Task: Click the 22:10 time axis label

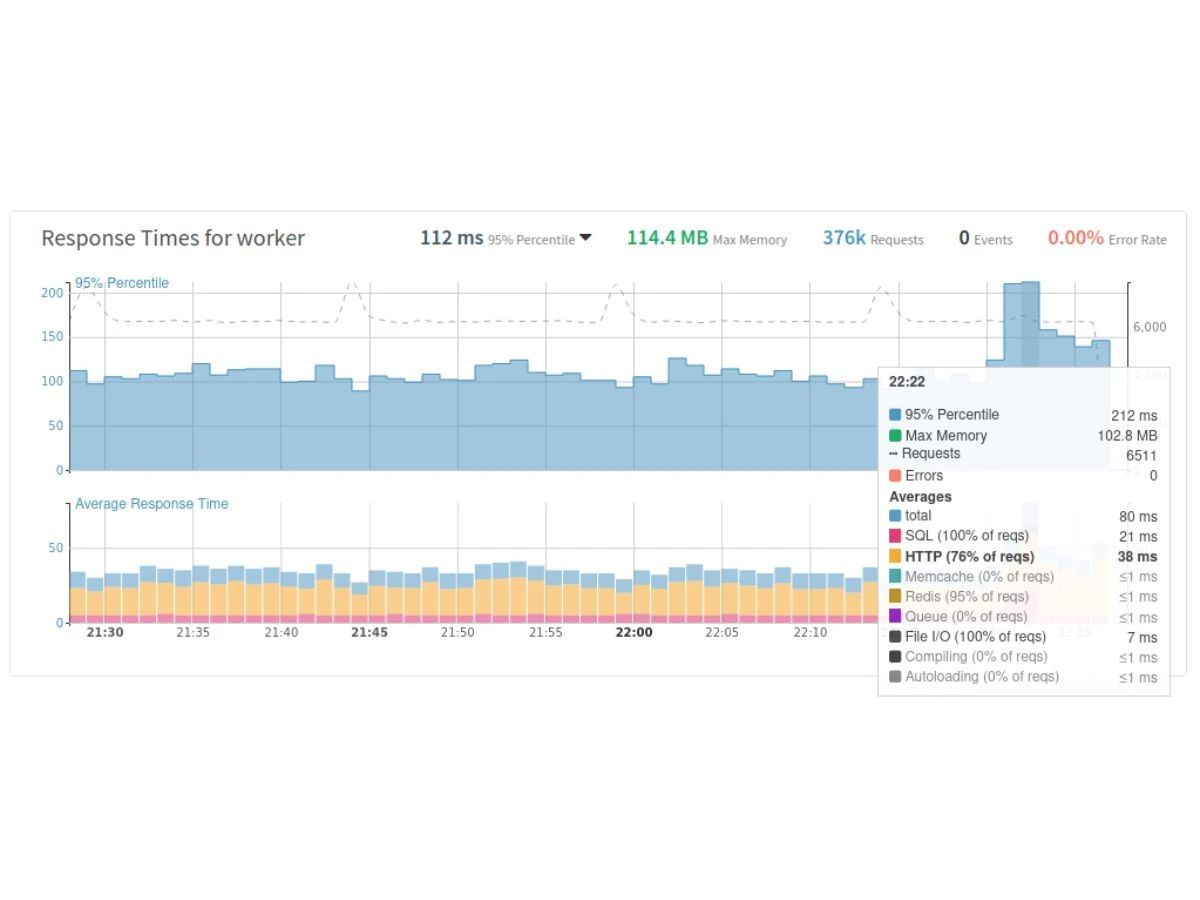Action: tap(810, 633)
